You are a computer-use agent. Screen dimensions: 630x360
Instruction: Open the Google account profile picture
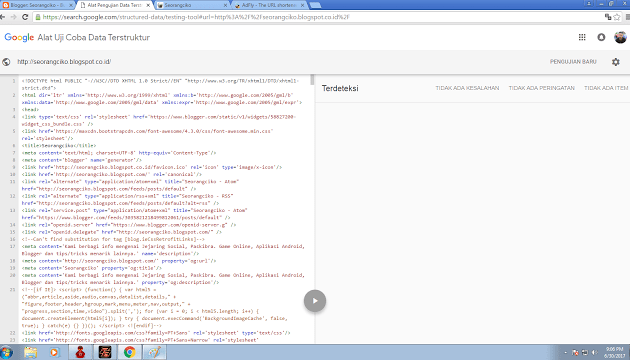click(620, 37)
